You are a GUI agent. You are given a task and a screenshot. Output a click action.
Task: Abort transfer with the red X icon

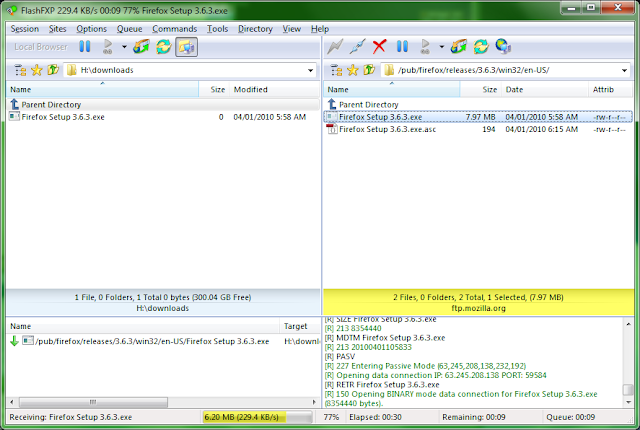(379, 47)
